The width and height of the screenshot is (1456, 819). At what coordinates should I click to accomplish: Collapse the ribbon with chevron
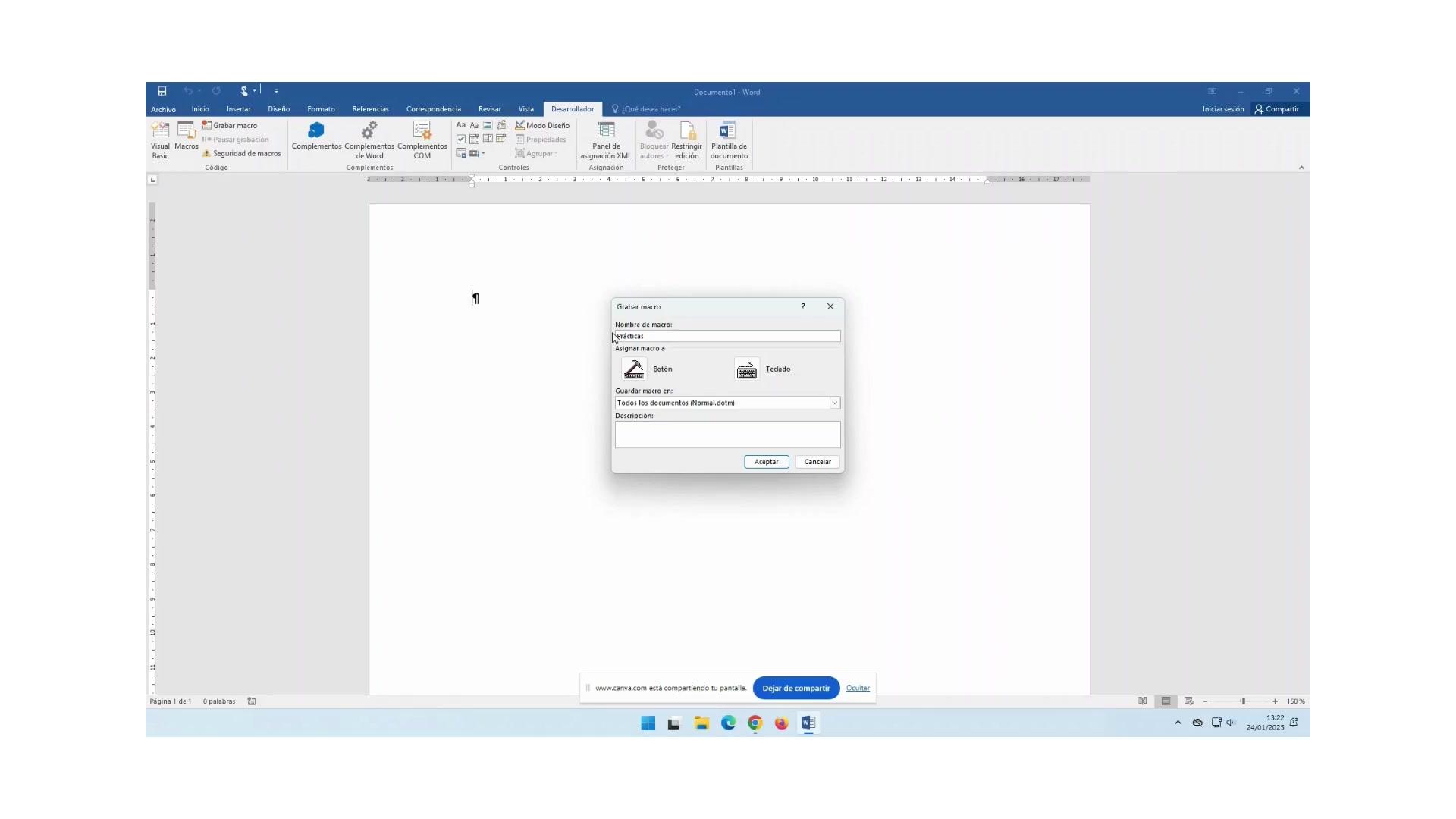1301,168
